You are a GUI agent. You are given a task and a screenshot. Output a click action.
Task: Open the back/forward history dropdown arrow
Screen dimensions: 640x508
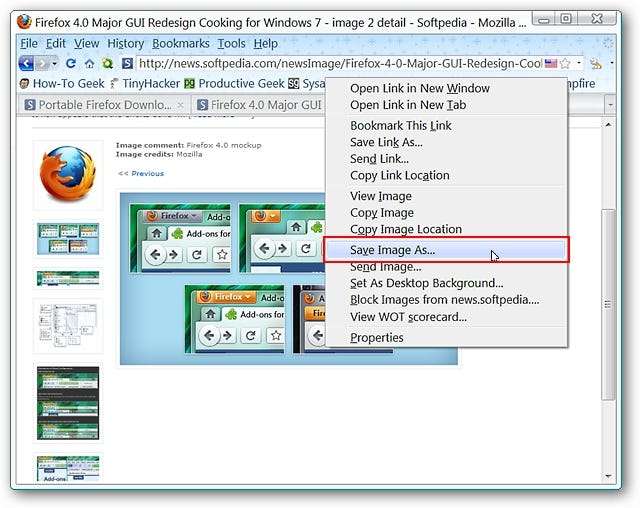click(x=54, y=64)
